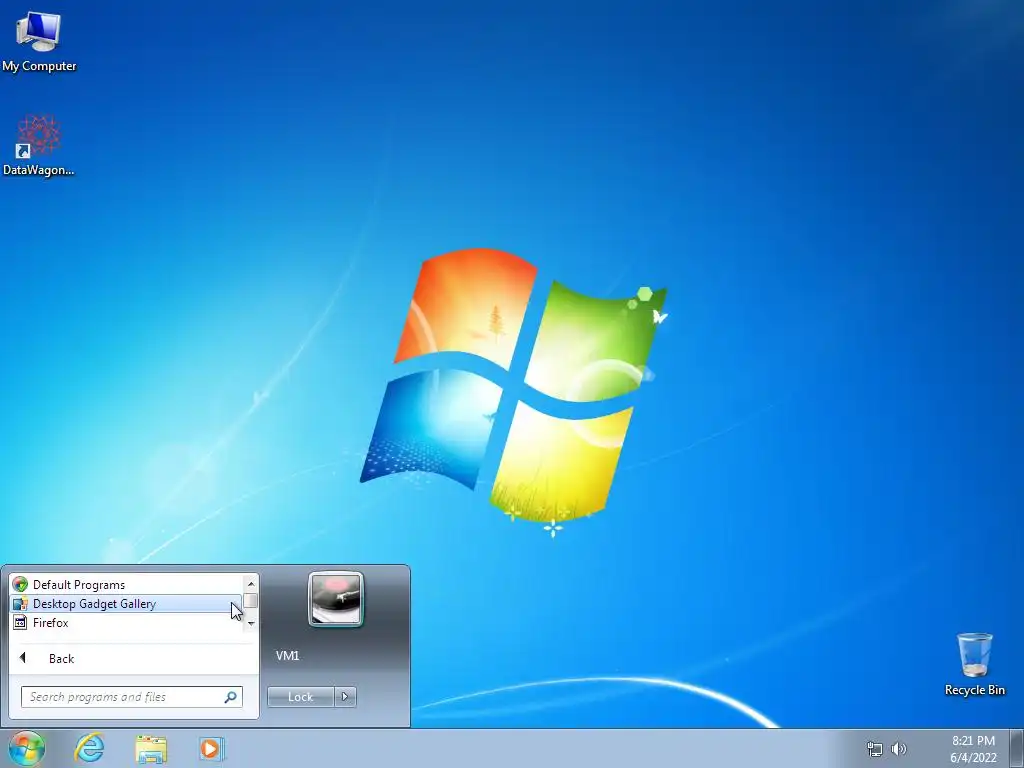Image resolution: width=1024 pixels, height=768 pixels.
Task: Click the programs list scrollbar thumb
Action: (x=251, y=600)
